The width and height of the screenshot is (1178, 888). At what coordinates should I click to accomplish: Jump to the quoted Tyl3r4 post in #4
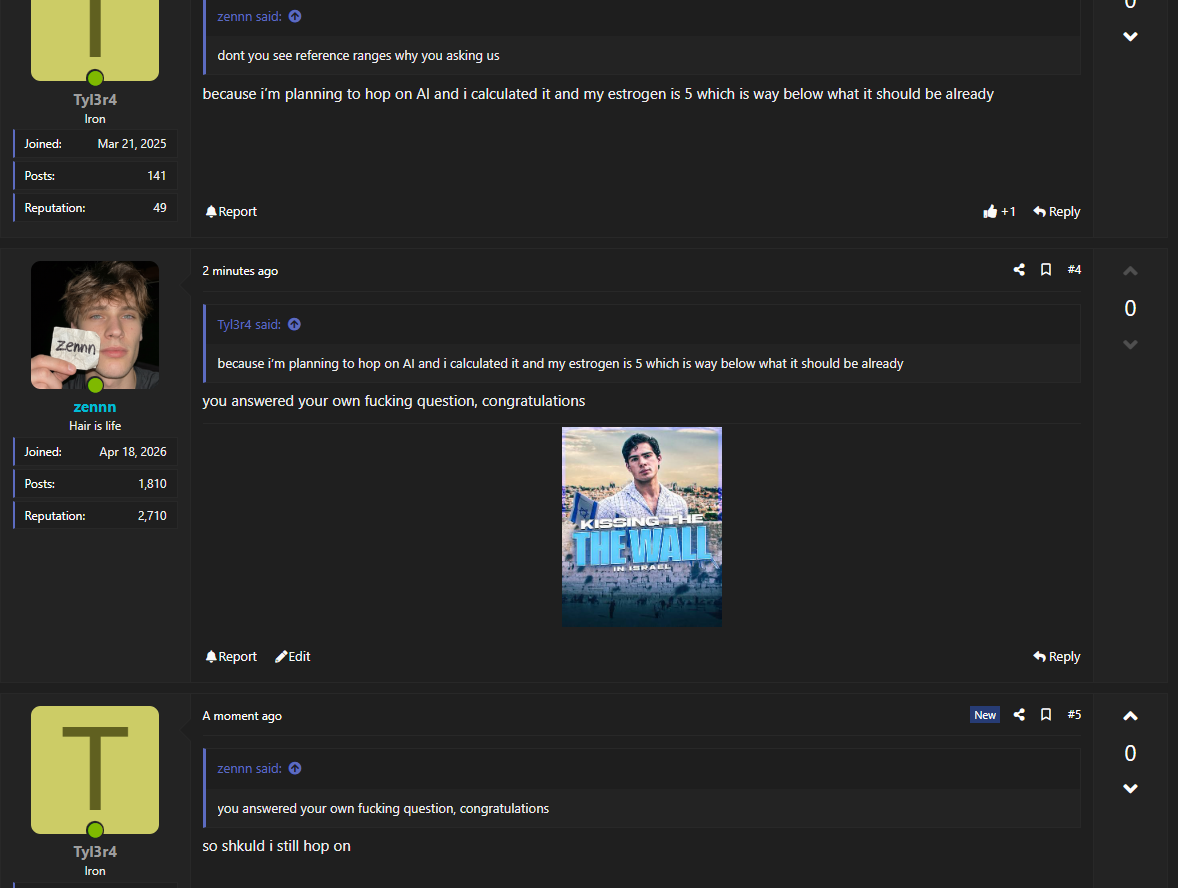point(294,325)
